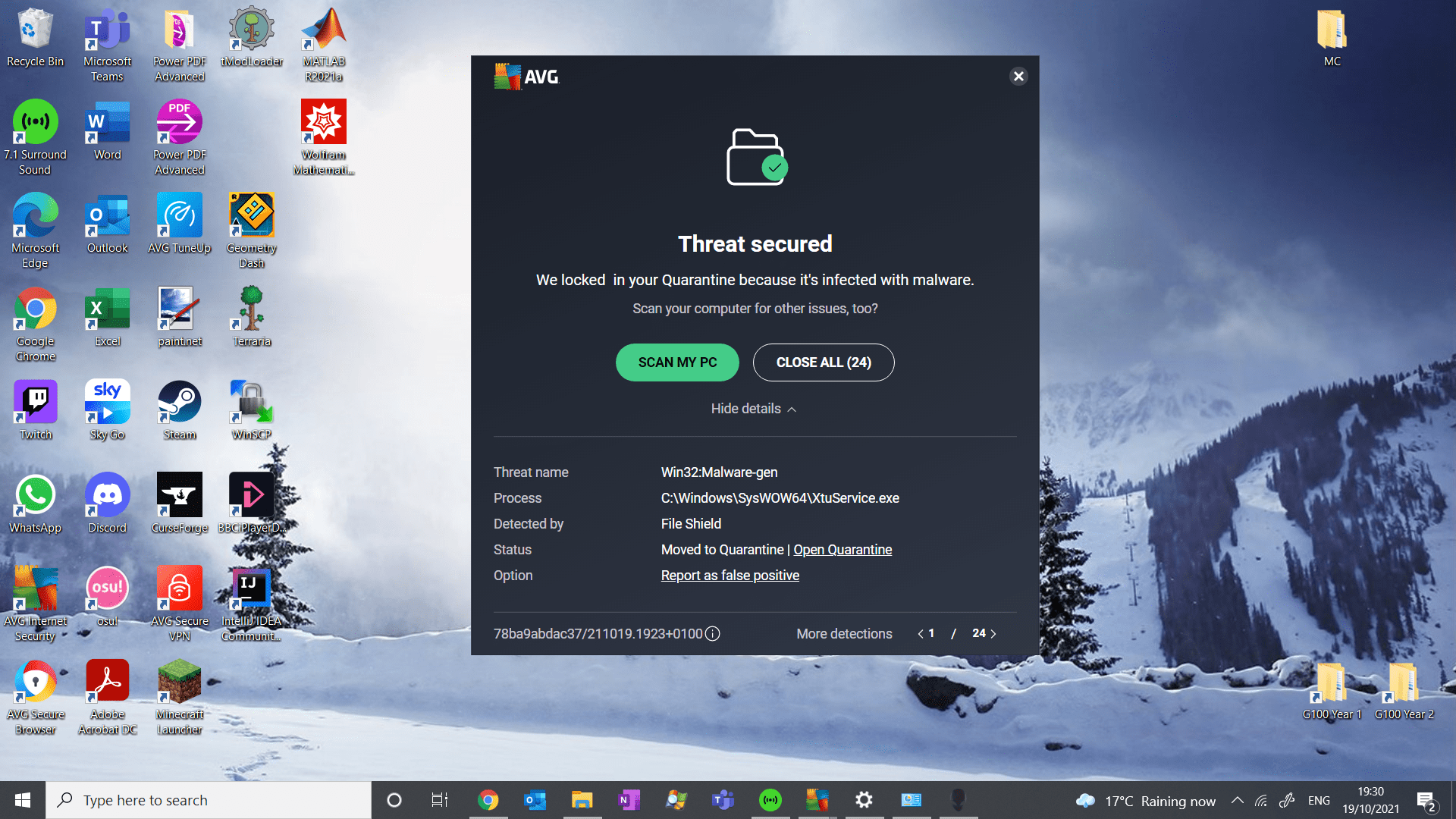Open Recycle Bin desktop icon

35,38
